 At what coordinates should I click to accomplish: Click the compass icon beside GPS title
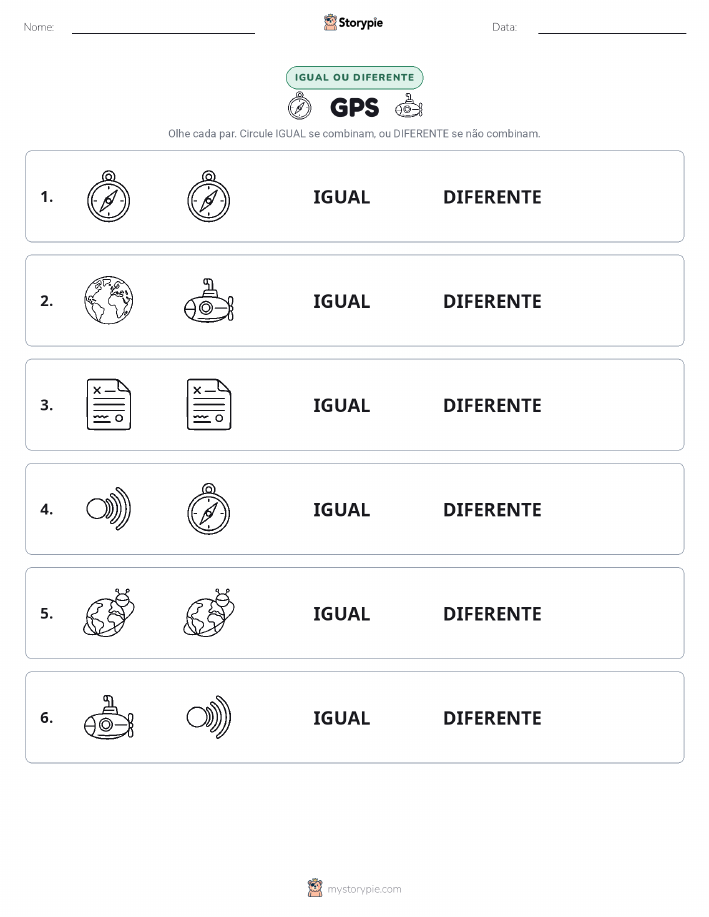point(300,106)
